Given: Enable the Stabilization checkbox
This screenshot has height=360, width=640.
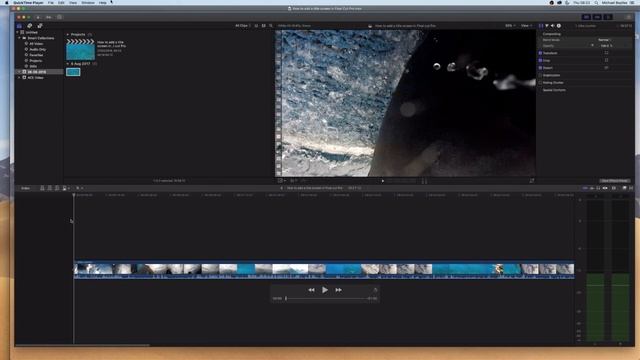Looking at the screenshot, I should pos(540,75).
